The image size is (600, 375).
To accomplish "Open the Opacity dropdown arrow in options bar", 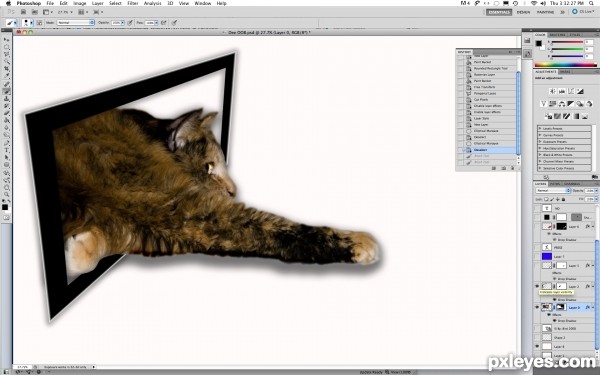I will click(x=122, y=23).
